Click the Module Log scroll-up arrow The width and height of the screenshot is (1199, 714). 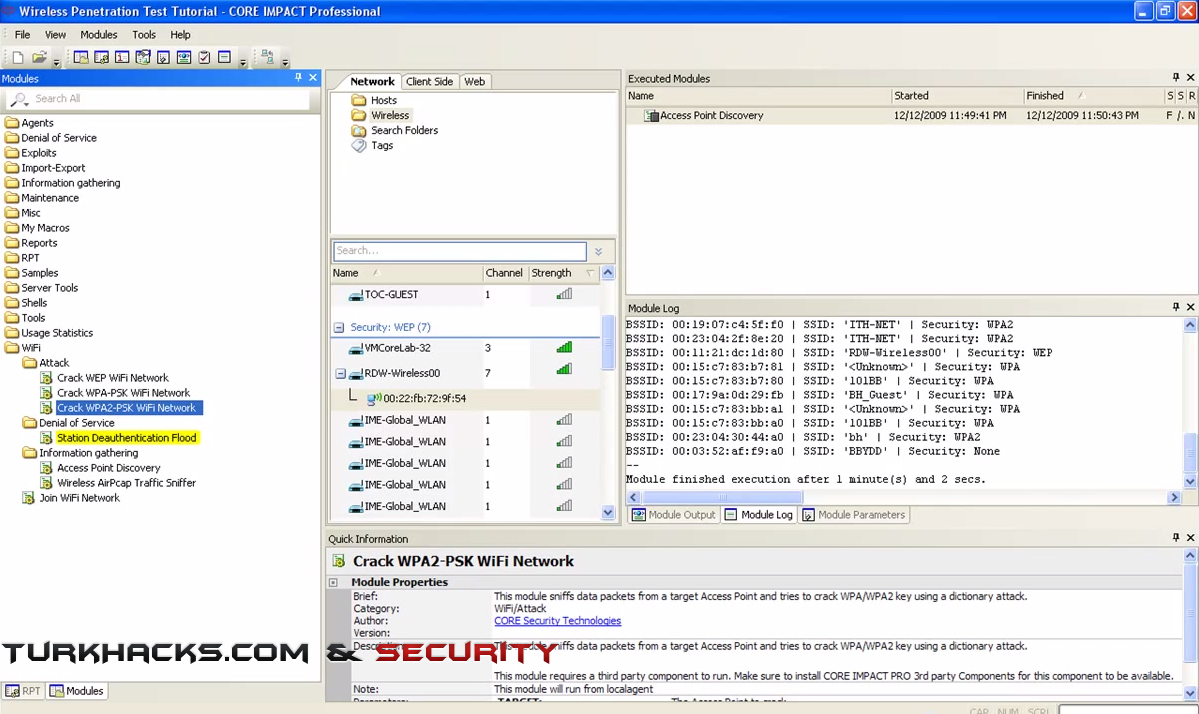(x=1190, y=325)
